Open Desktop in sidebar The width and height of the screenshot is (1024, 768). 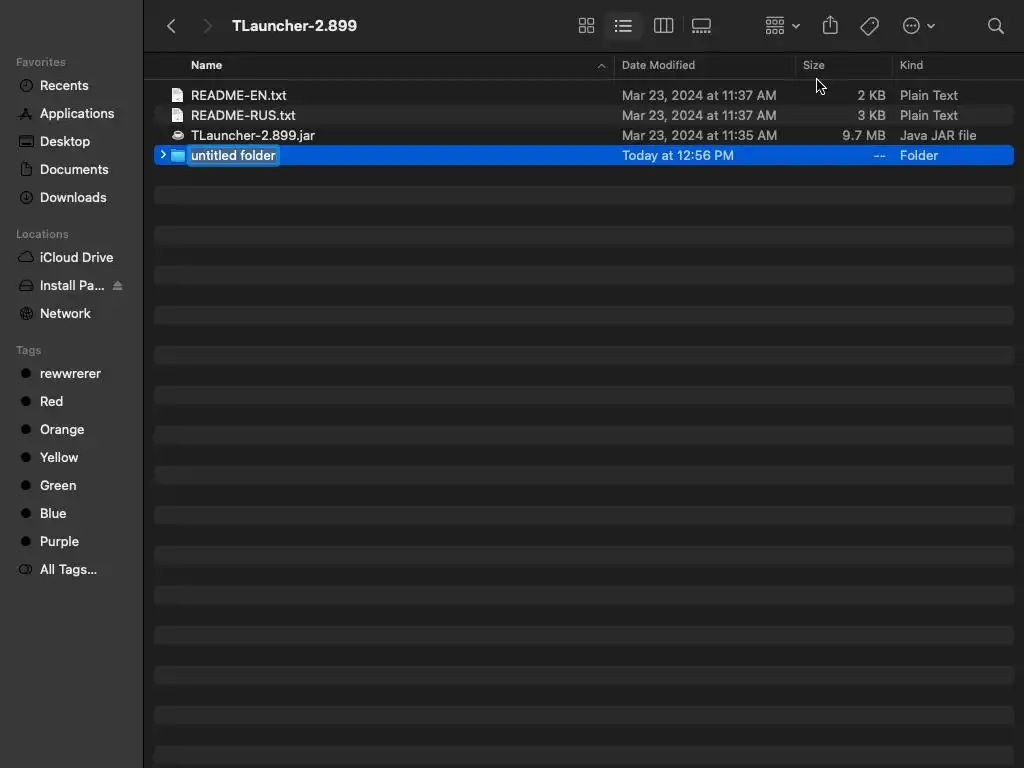click(x=65, y=142)
